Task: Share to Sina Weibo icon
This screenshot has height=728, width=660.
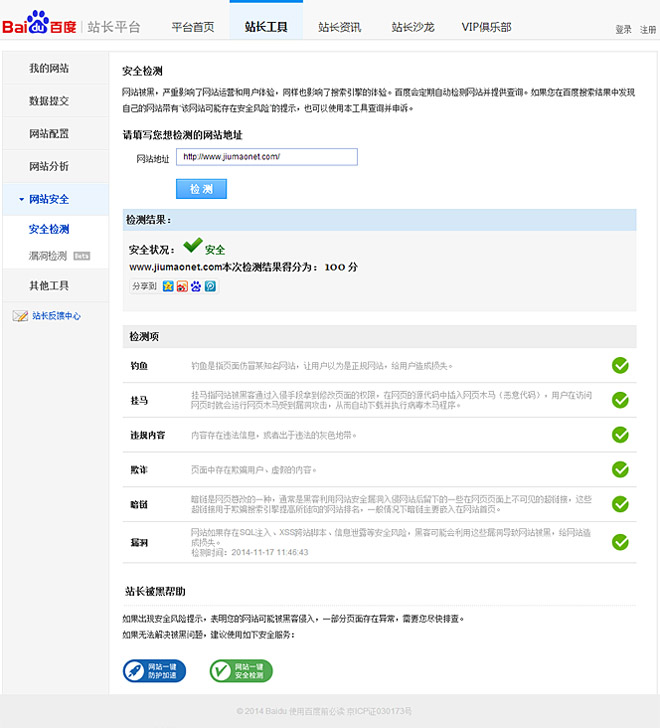Action: pos(181,286)
